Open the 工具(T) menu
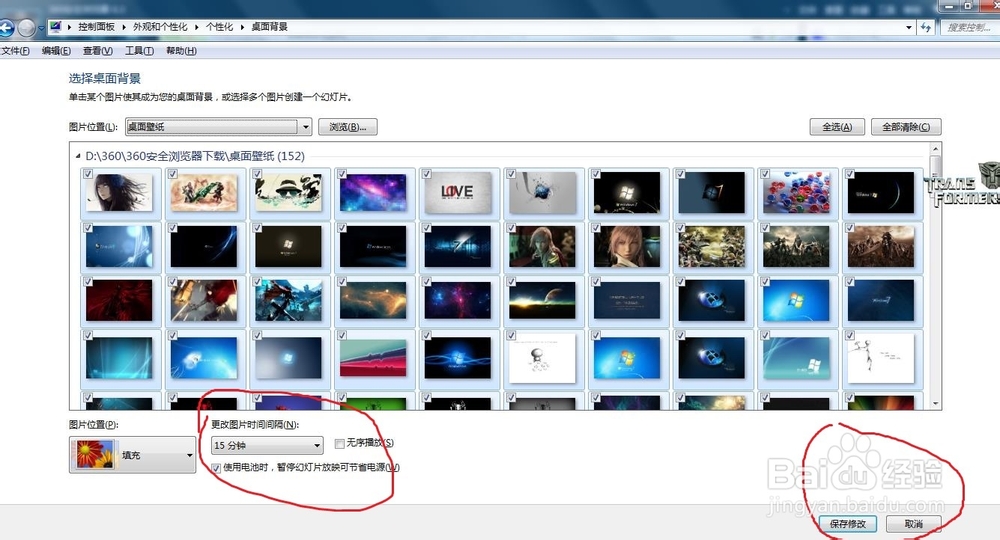 (x=139, y=51)
